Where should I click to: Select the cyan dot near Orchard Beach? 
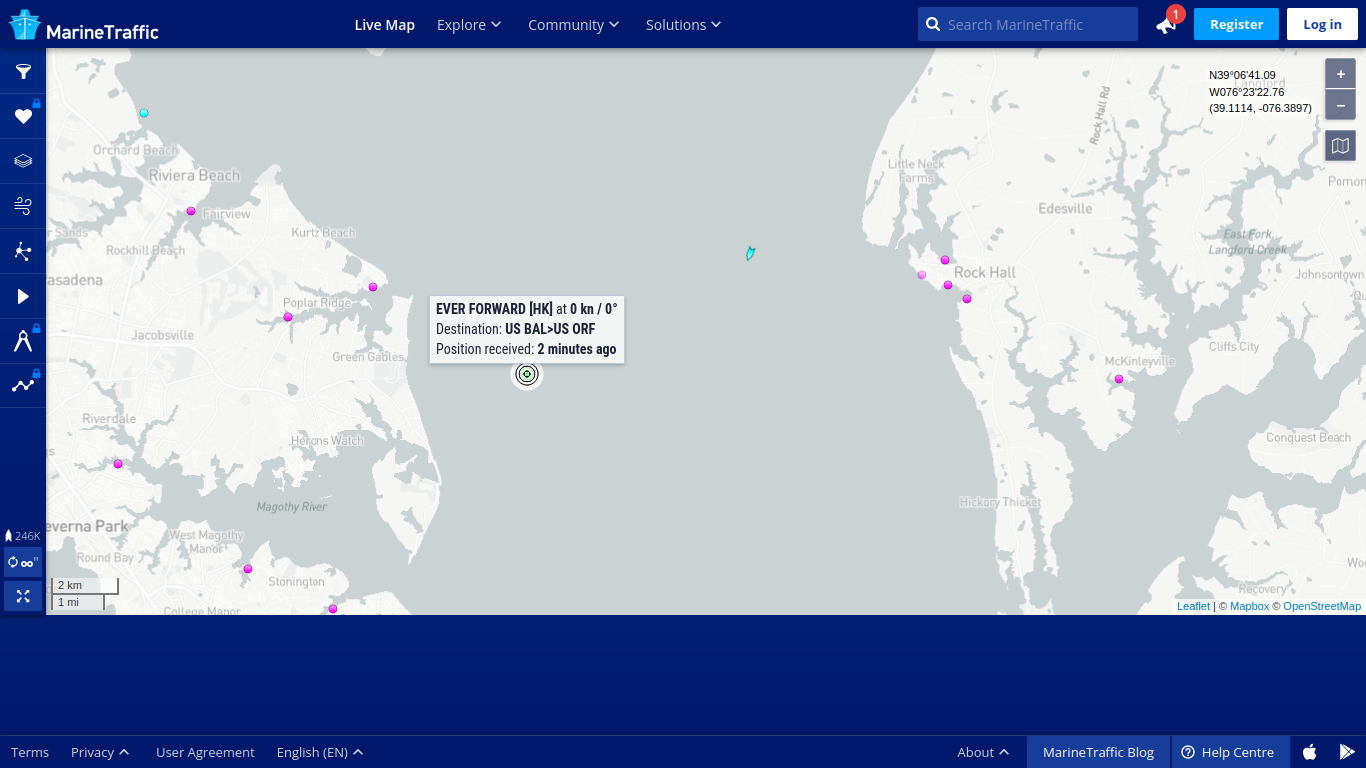pos(144,113)
